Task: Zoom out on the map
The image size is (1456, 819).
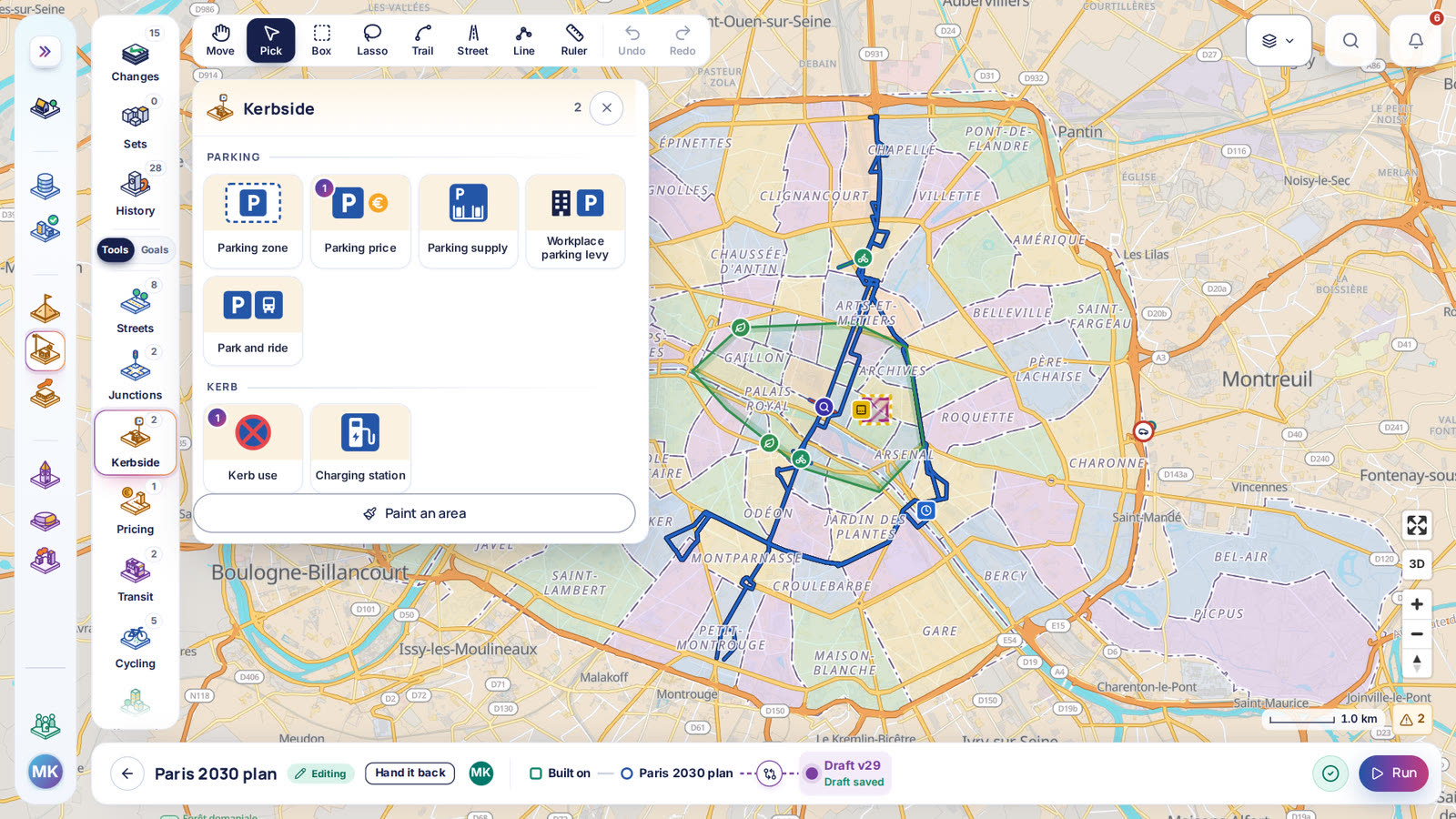Action: (x=1417, y=633)
